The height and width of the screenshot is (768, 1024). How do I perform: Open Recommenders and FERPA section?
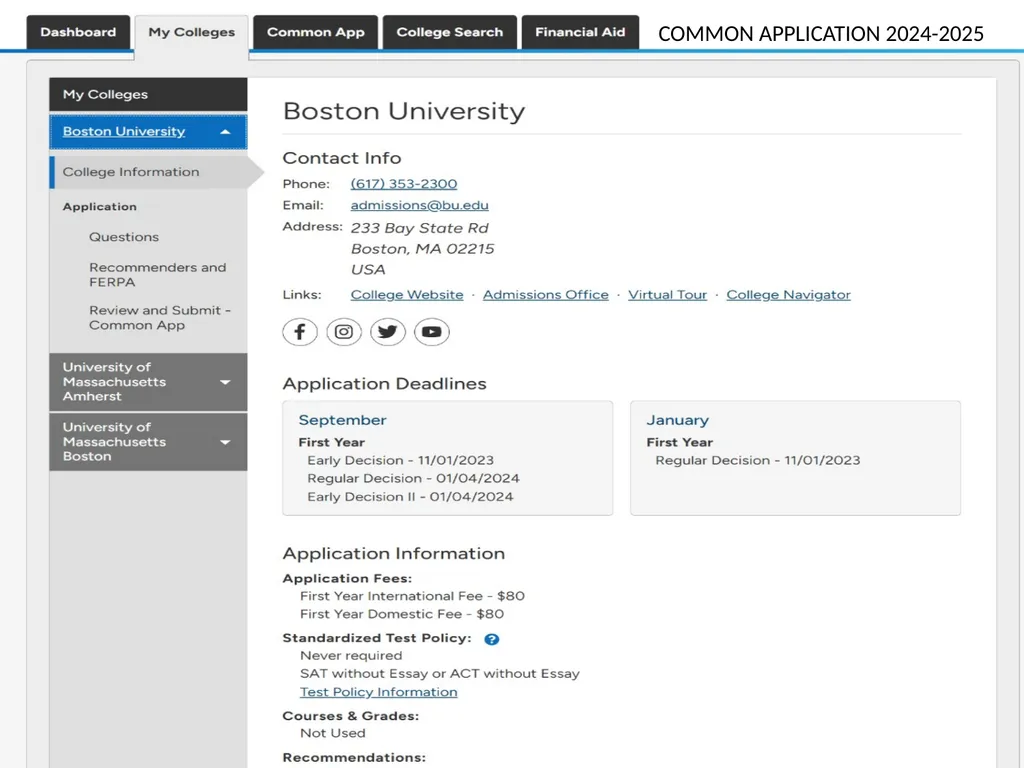(157, 275)
